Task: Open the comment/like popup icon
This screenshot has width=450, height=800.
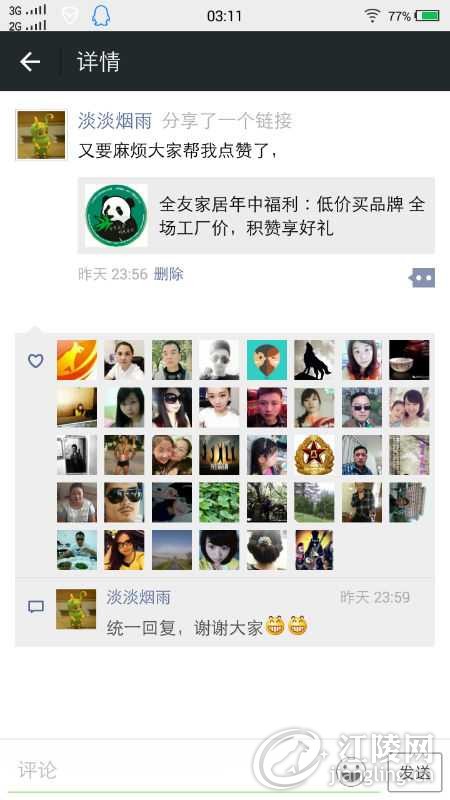Action: (x=422, y=278)
